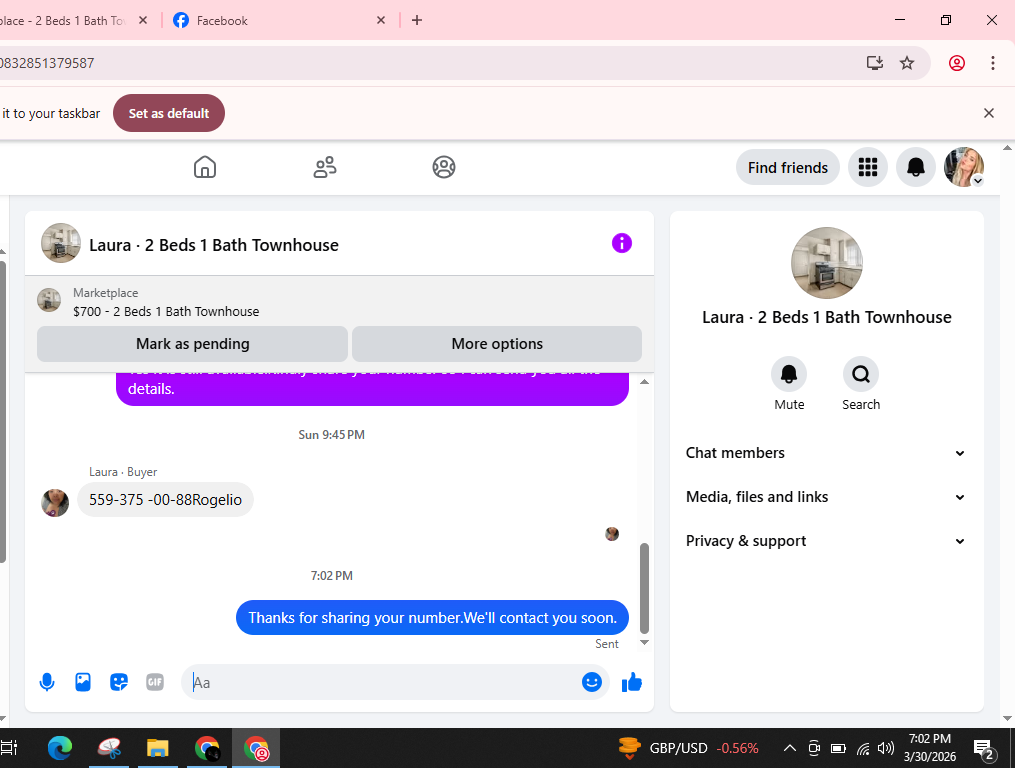
Task: Click Mark as pending
Action: click(192, 344)
